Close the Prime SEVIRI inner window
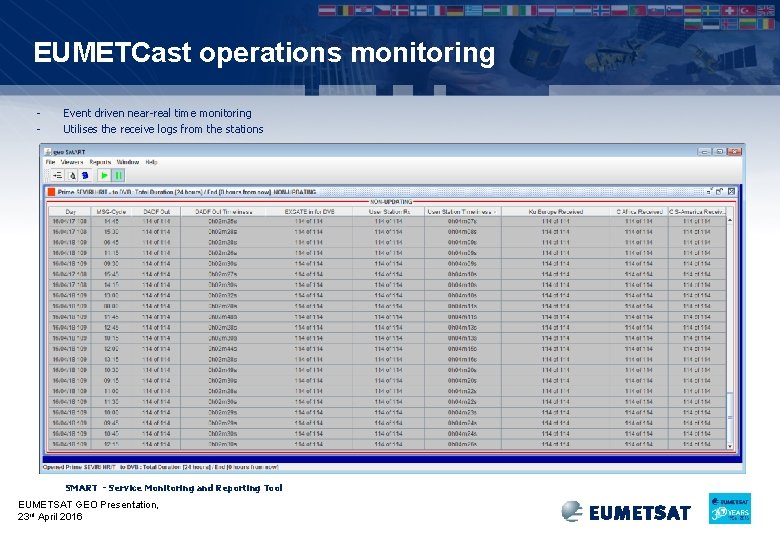 [x=731, y=191]
